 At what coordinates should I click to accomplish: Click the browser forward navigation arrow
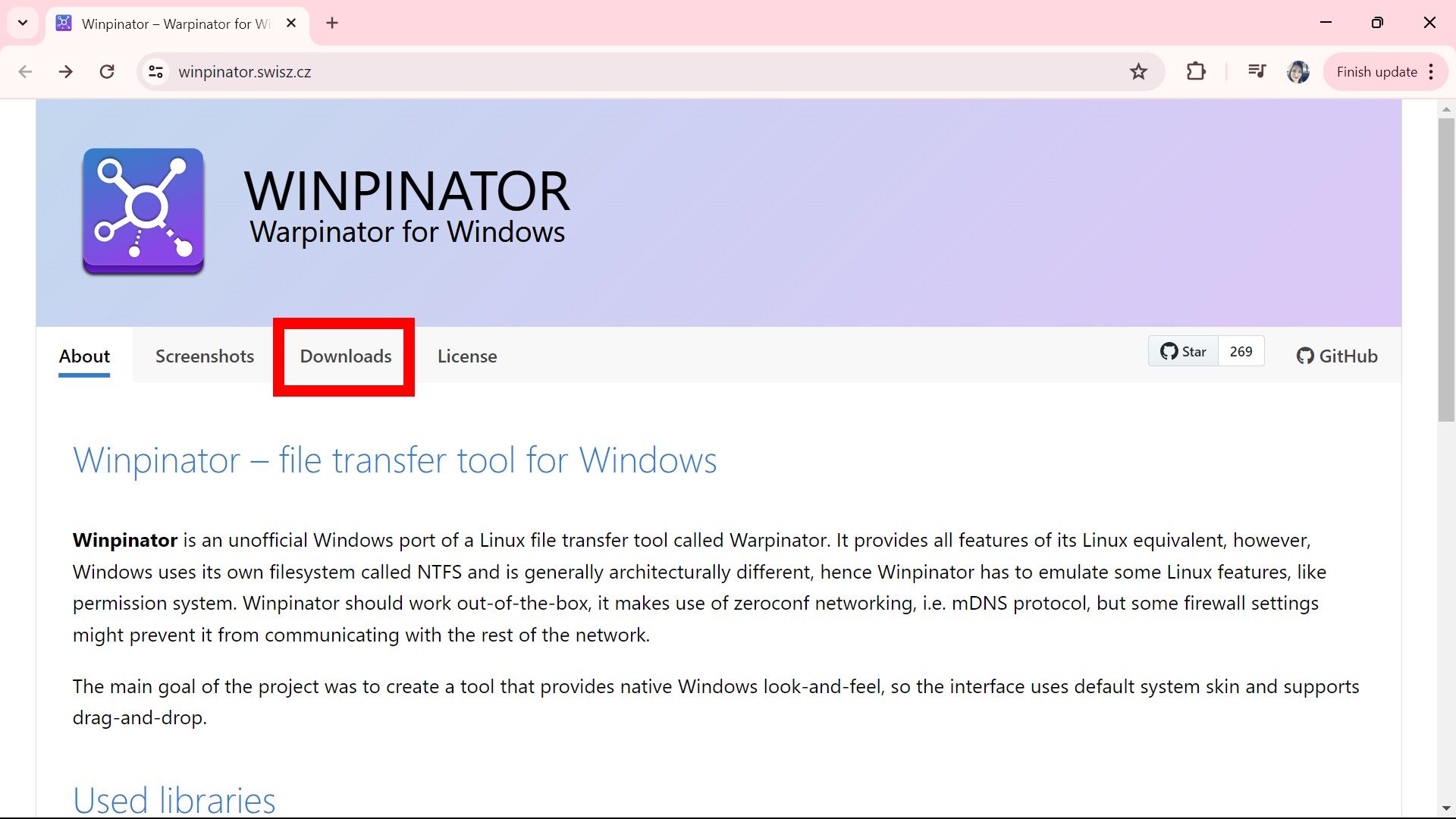65,71
